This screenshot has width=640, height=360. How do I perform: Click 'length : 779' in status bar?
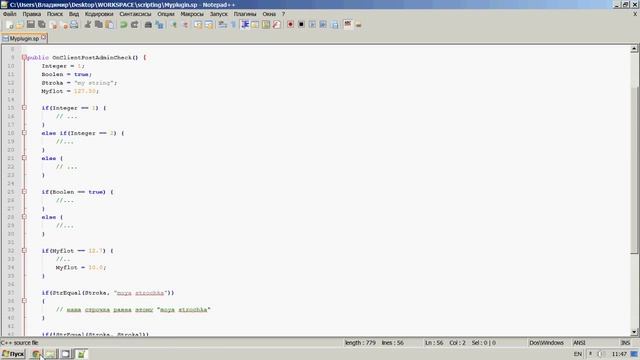click(x=360, y=343)
